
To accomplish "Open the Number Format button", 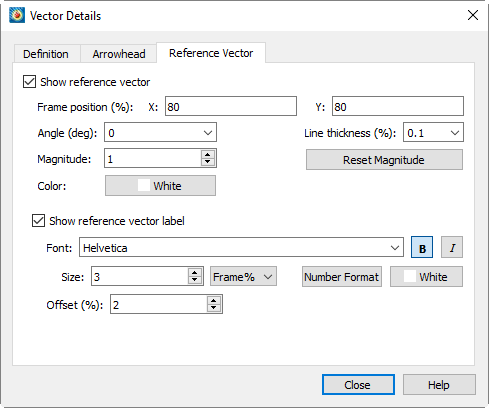I will [342, 277].
